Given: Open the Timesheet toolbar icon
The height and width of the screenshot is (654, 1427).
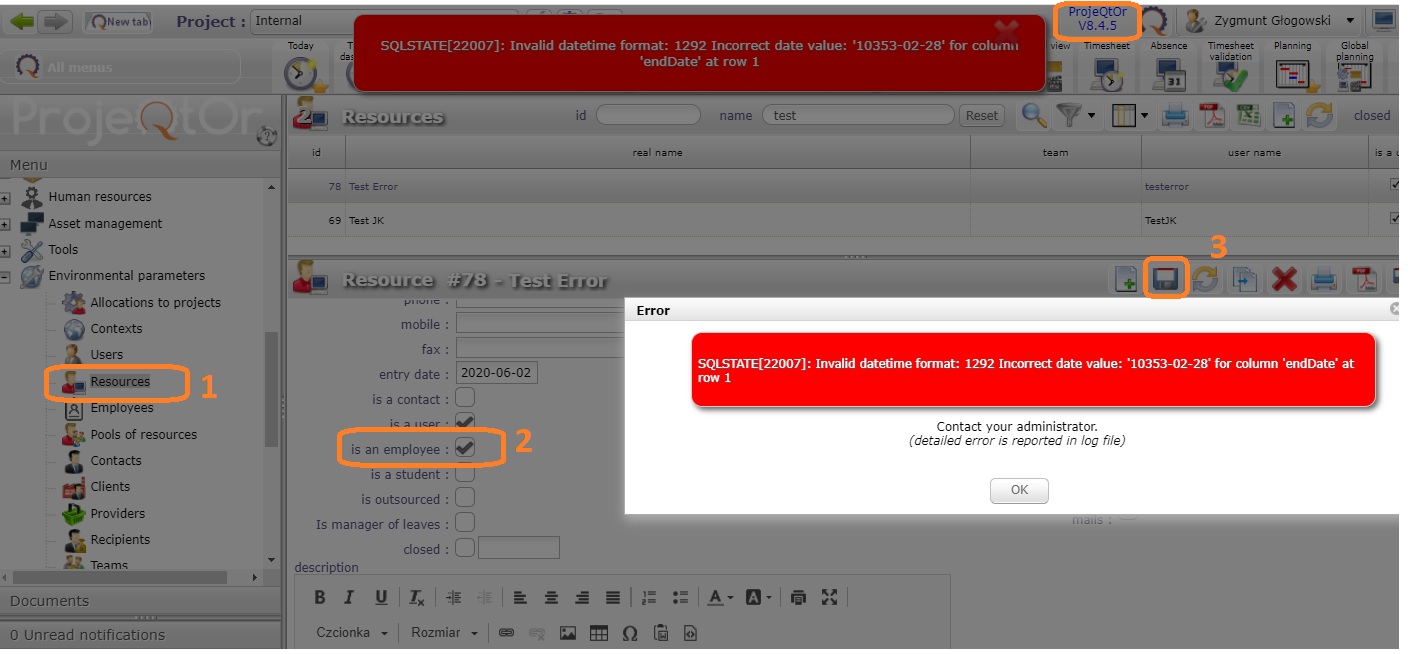Looking at the screenshot, I should 1107,74.
